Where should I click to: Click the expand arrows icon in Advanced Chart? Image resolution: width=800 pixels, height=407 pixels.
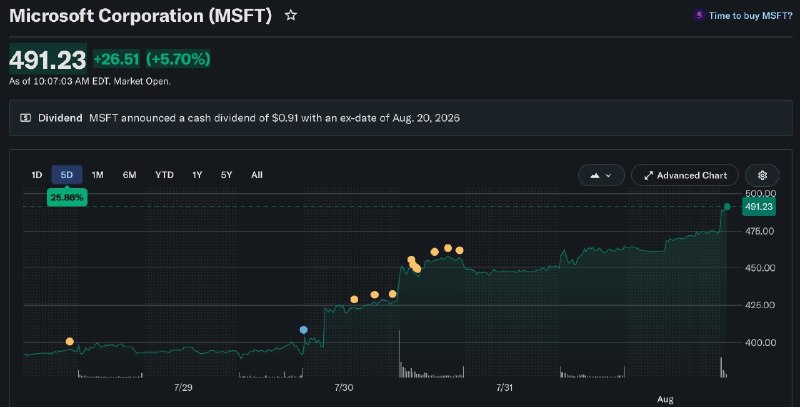(648, 175)
